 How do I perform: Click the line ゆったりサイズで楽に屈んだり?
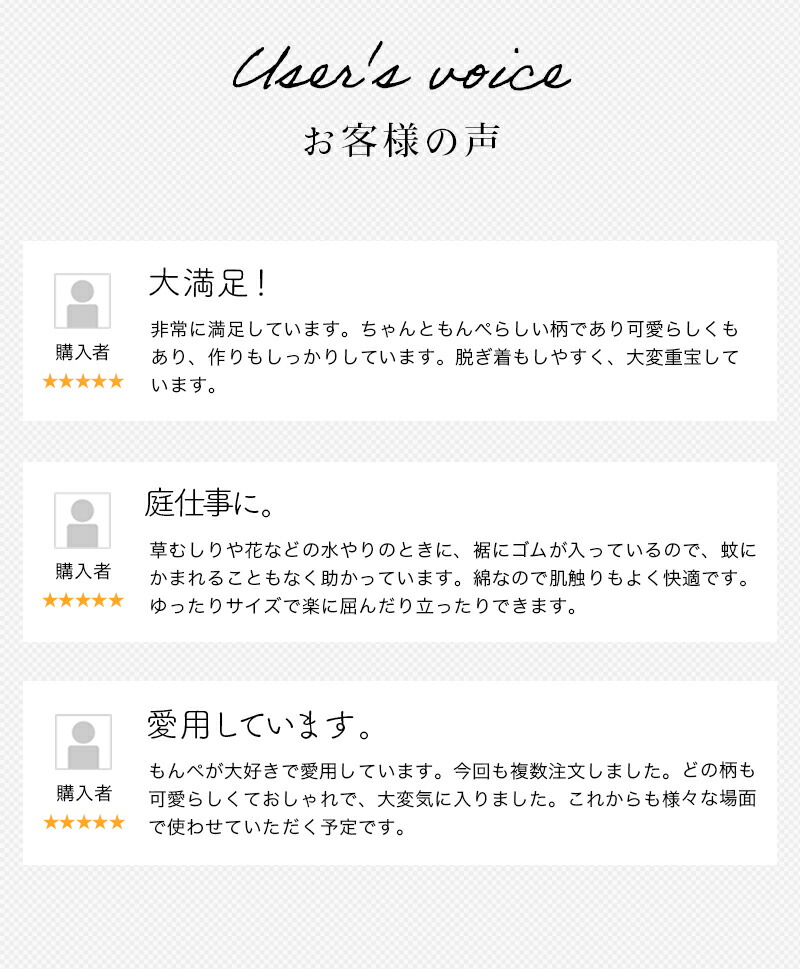tap(363, 606)
